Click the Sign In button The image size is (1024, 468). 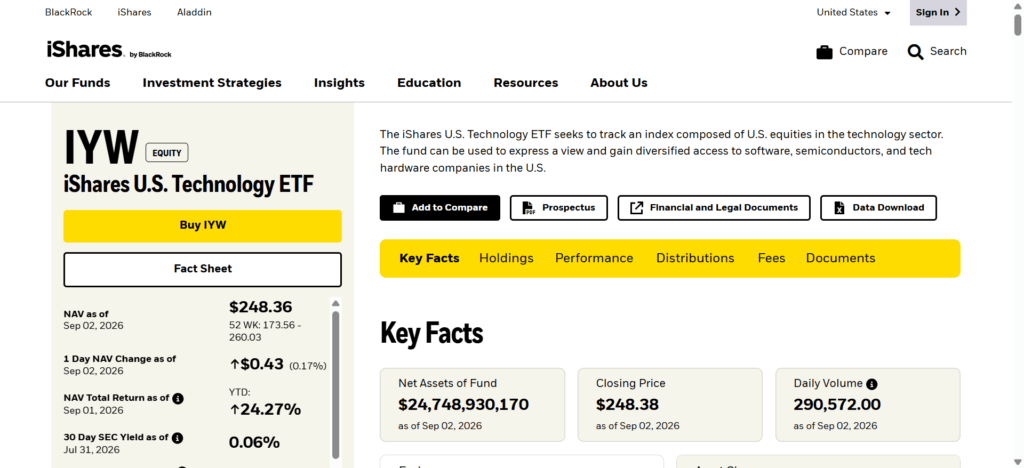coord(938,12)
